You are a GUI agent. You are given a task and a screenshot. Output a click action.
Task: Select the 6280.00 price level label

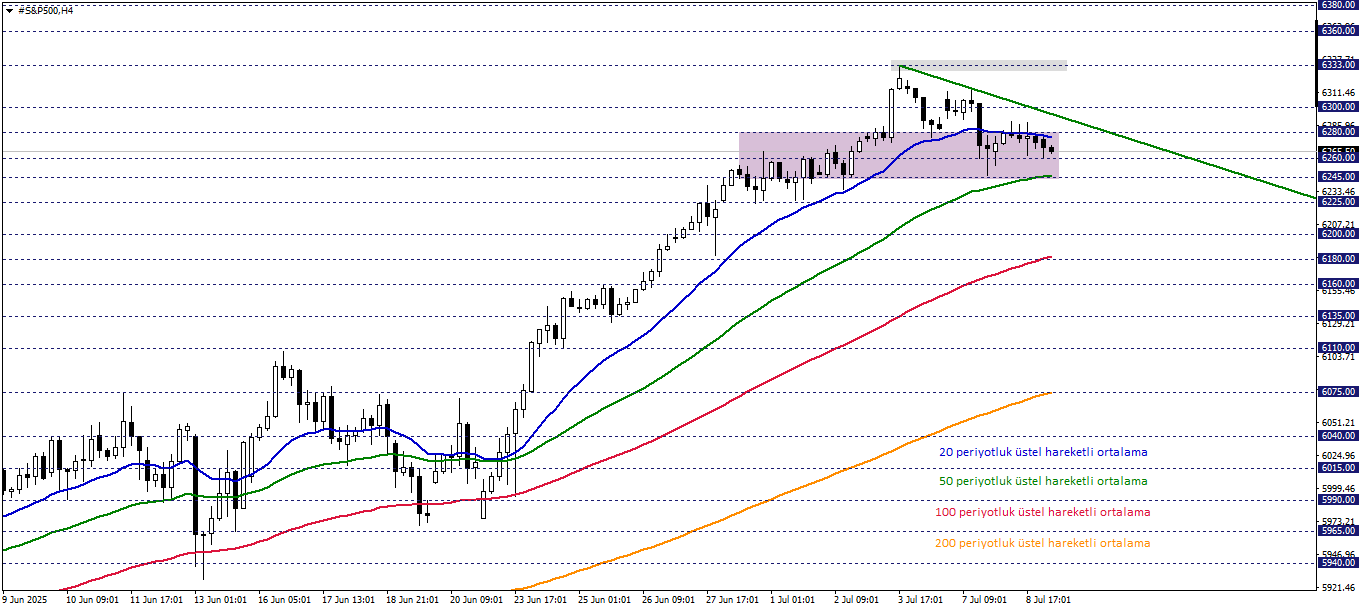pos(1338,131)
